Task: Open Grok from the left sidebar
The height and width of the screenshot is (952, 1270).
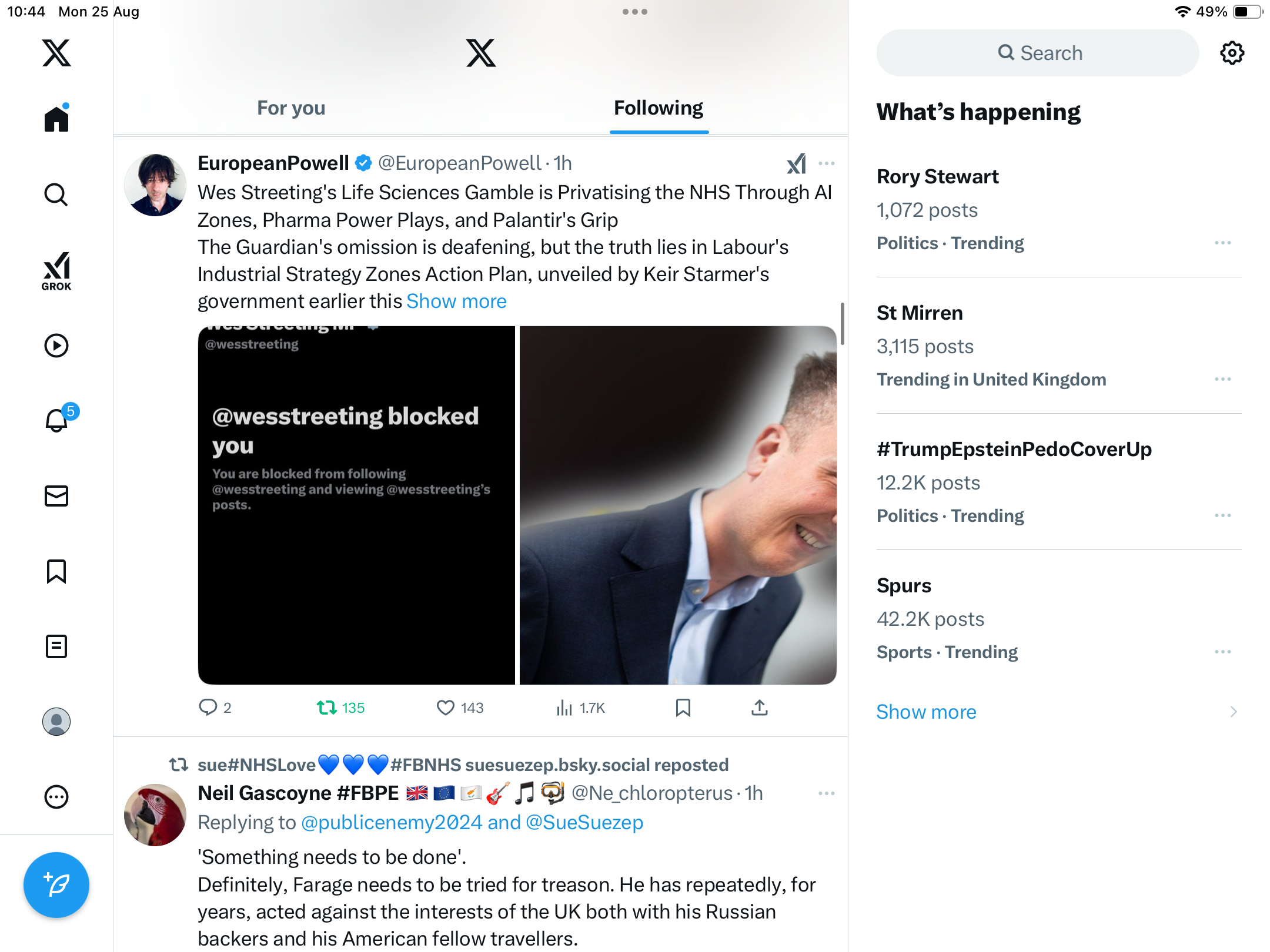Action: click(56, 271)
